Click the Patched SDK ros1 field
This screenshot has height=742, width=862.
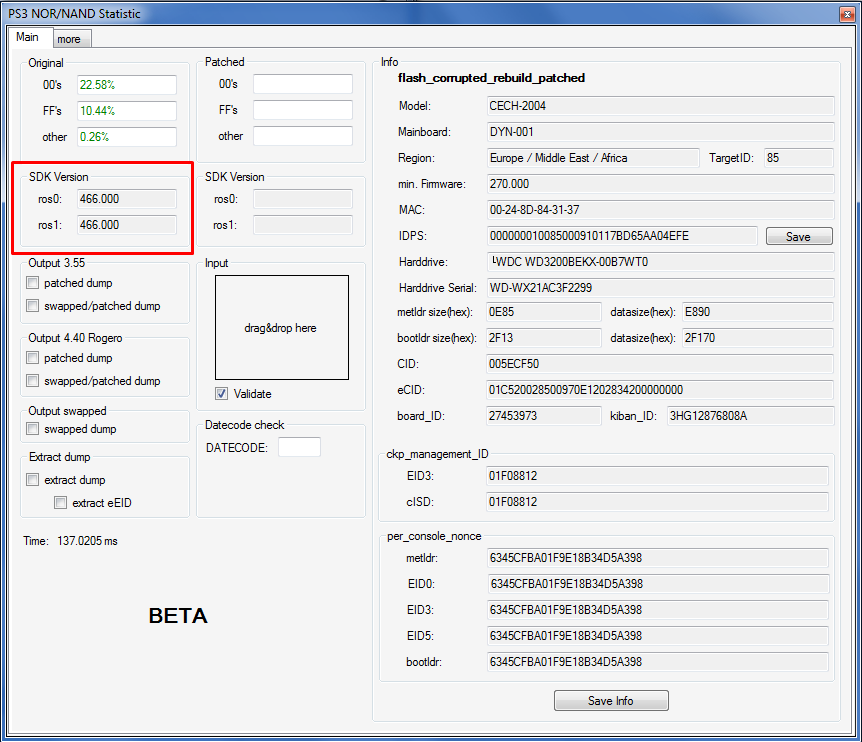point(303,225)
